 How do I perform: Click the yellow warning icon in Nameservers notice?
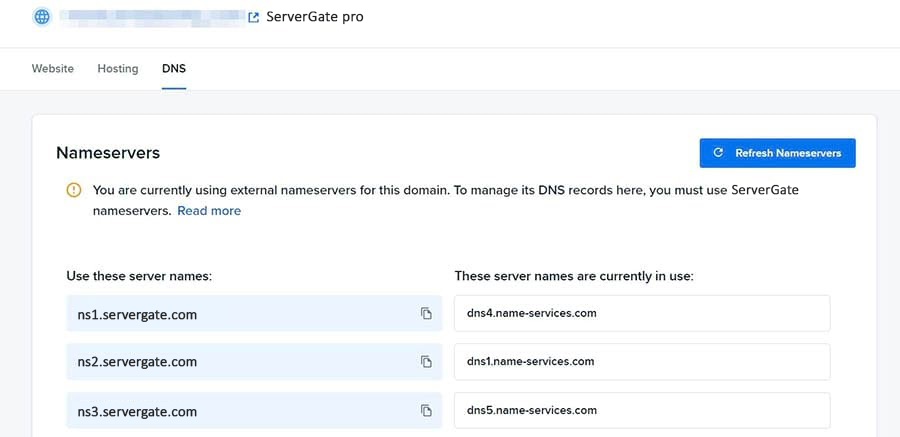pos(74,190)
